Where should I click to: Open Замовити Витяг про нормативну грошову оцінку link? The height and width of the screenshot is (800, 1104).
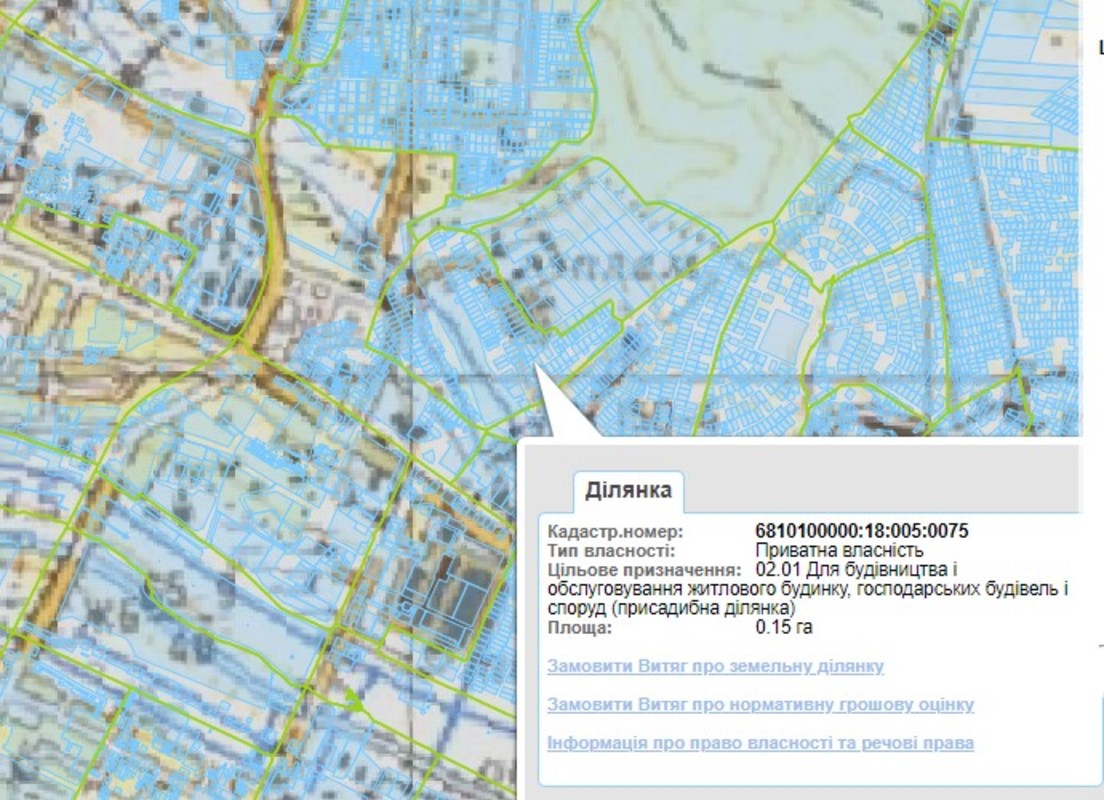[760, 705]
